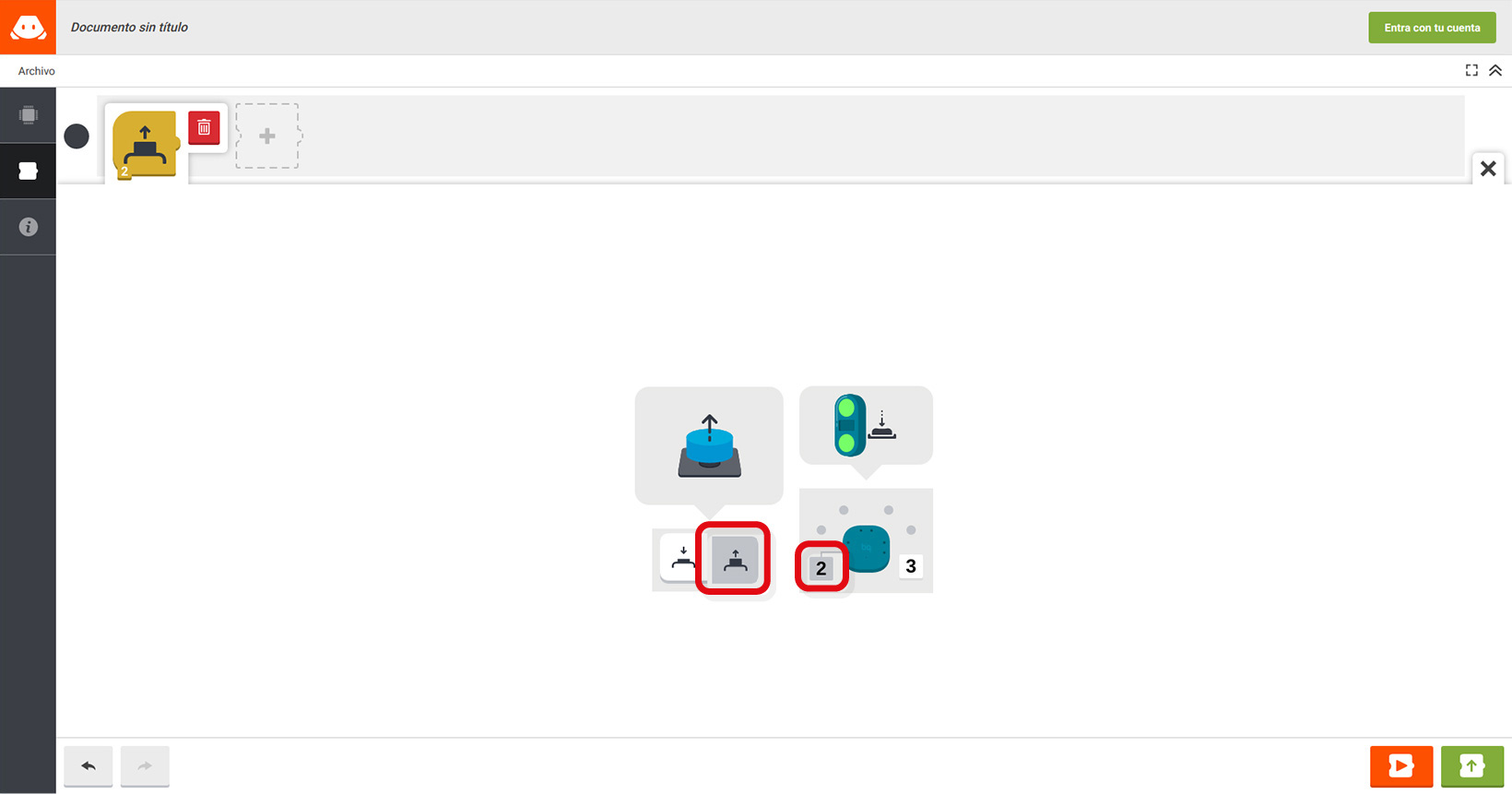Choose the button released up option
The image size is (1512, 794).
coord(735,560)
